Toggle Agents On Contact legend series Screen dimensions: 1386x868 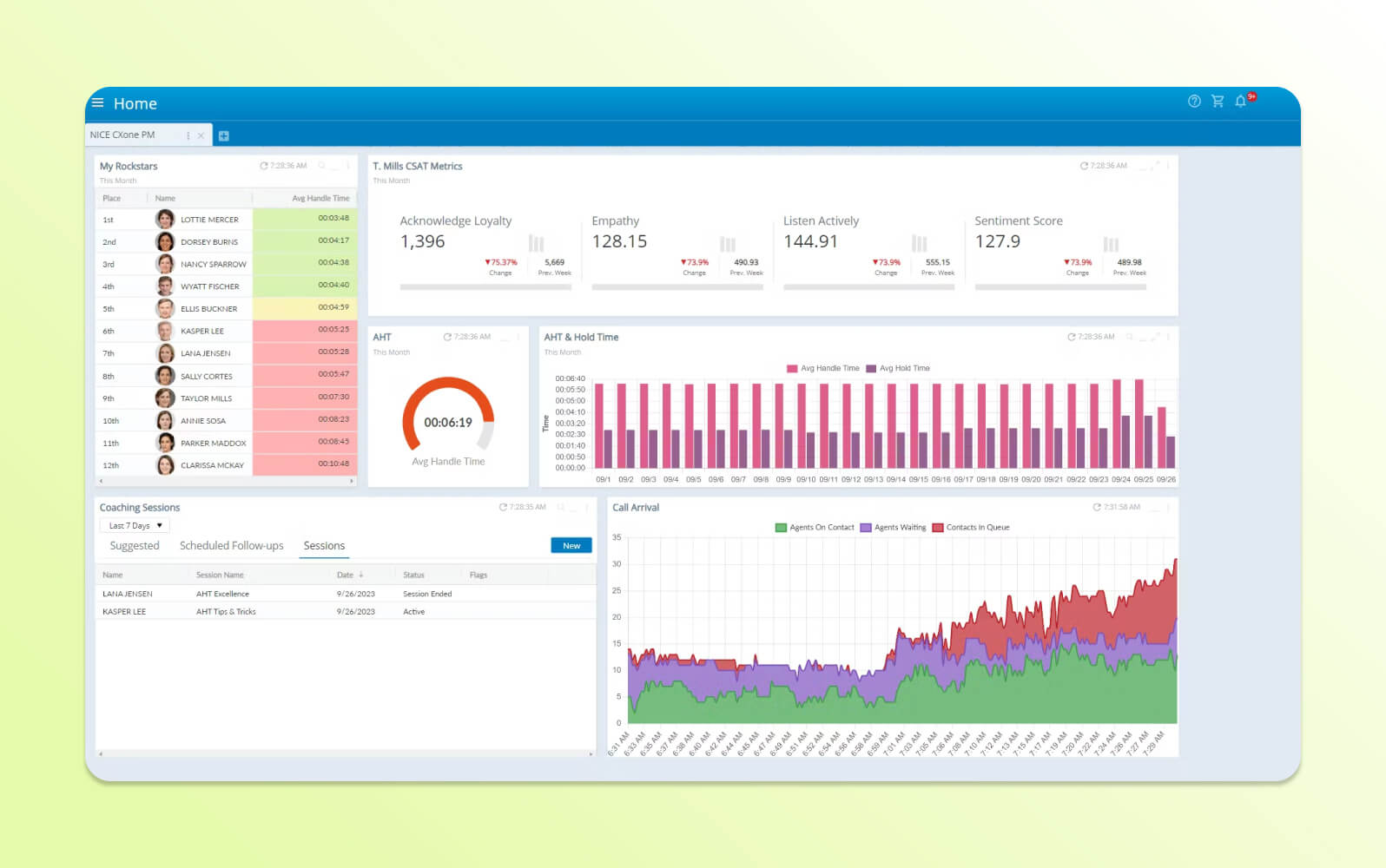point(815,527)
